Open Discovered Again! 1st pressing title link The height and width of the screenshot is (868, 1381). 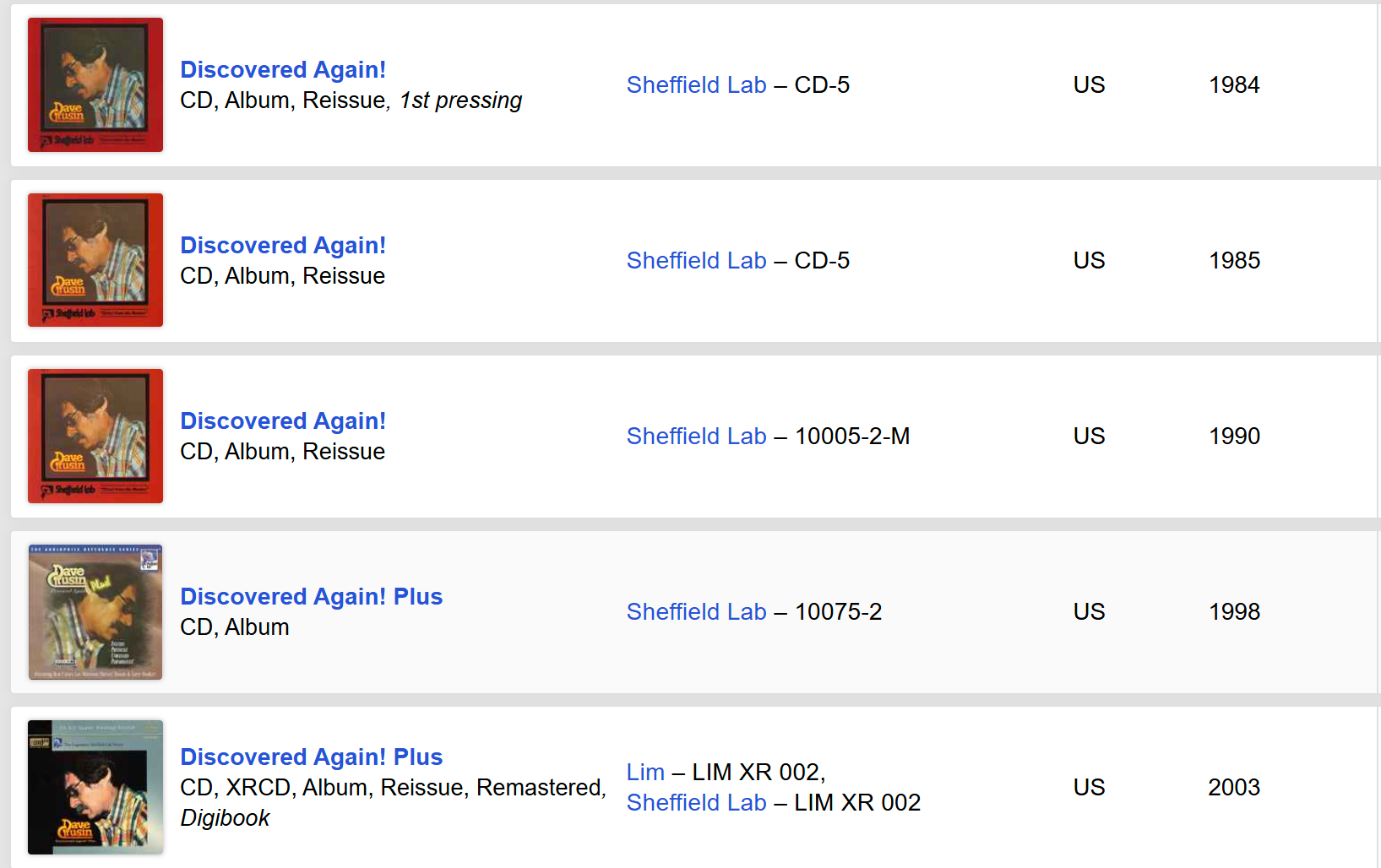coord(283,69)
